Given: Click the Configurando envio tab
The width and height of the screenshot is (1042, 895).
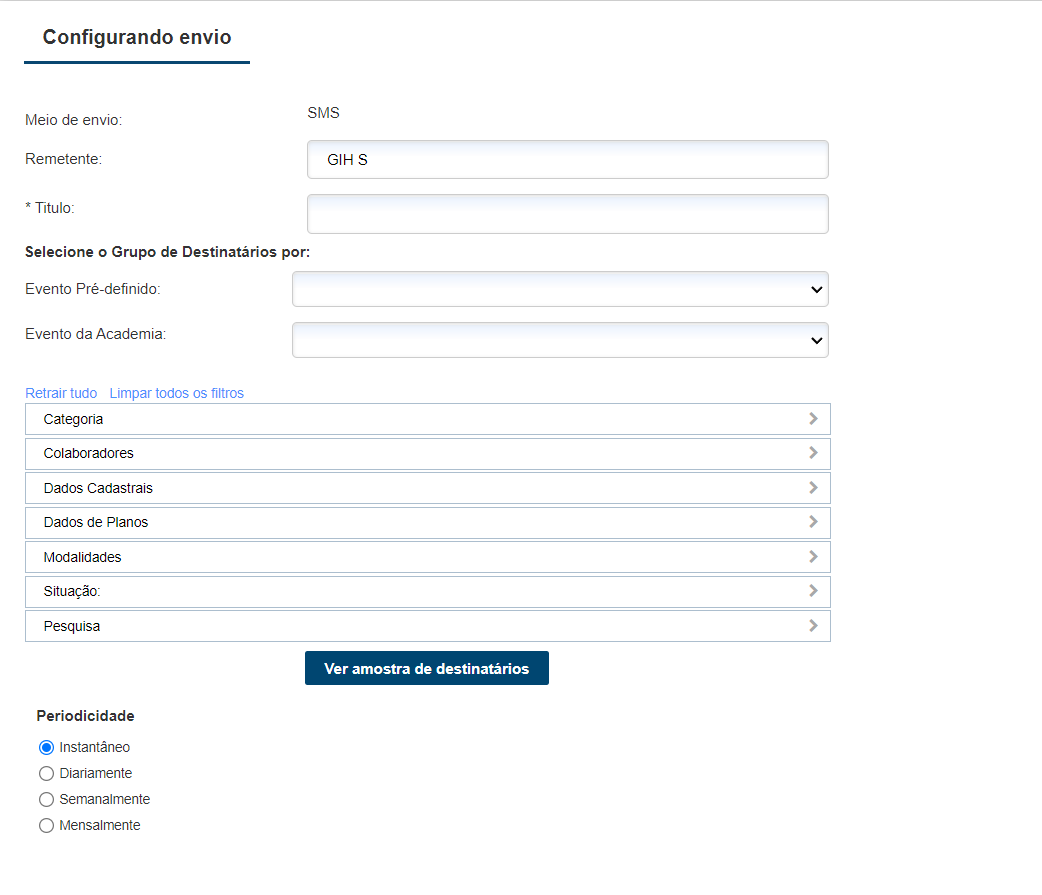Looking at the screenshot, I should point(137,38).
